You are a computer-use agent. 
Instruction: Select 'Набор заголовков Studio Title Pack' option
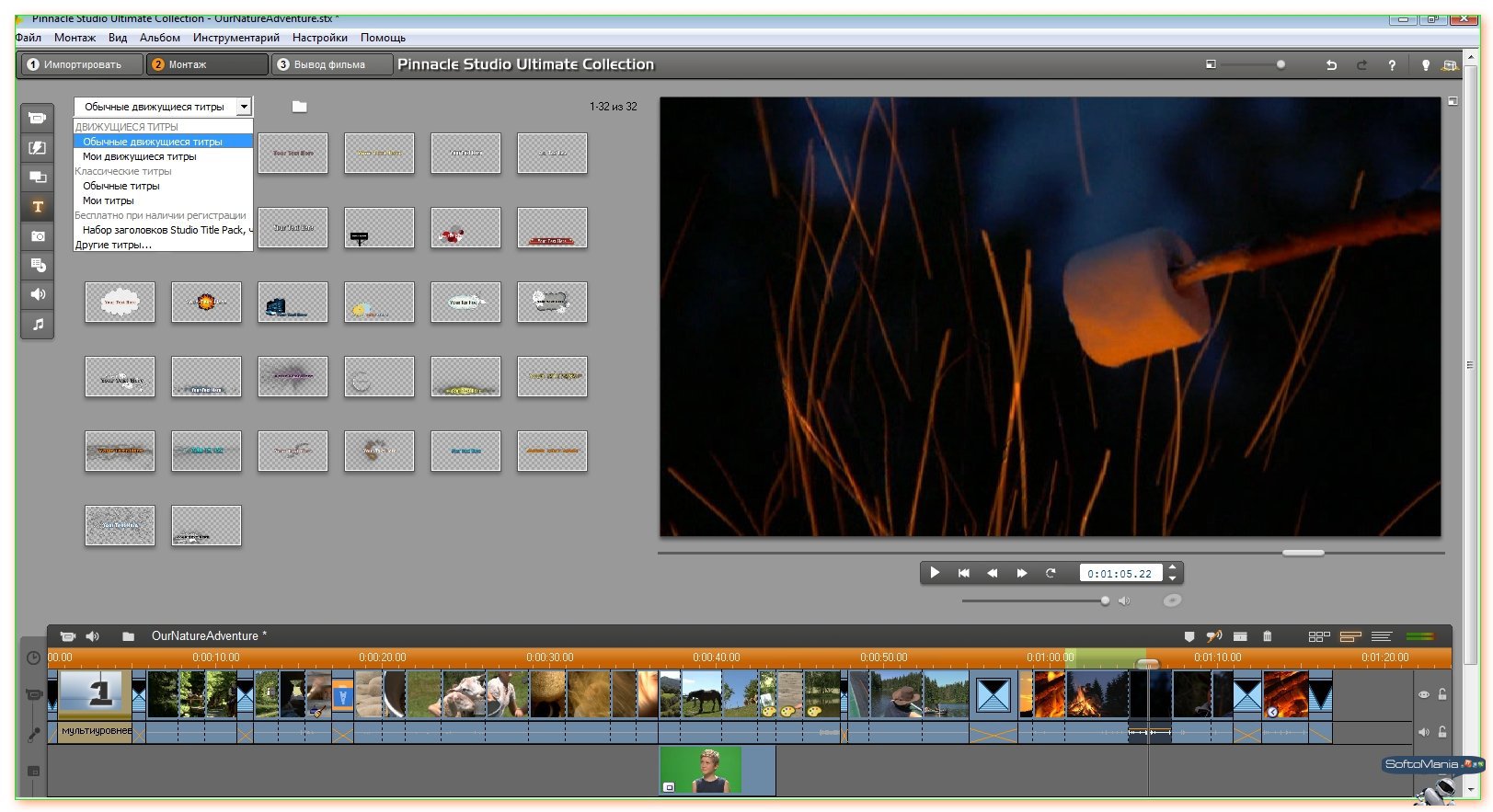pyautogui.click(x=163, y=230)
